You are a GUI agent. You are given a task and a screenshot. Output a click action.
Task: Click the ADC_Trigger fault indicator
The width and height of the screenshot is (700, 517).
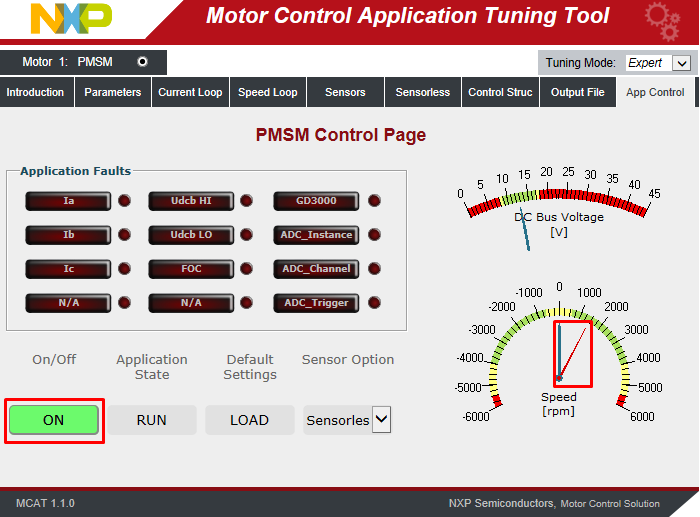pos(315,303)
